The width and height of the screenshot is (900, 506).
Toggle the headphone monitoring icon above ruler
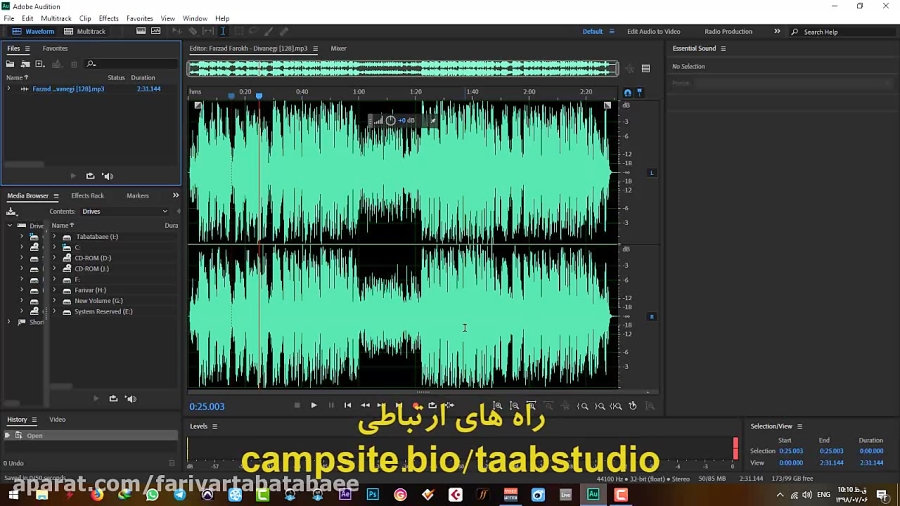click(627, 92)
